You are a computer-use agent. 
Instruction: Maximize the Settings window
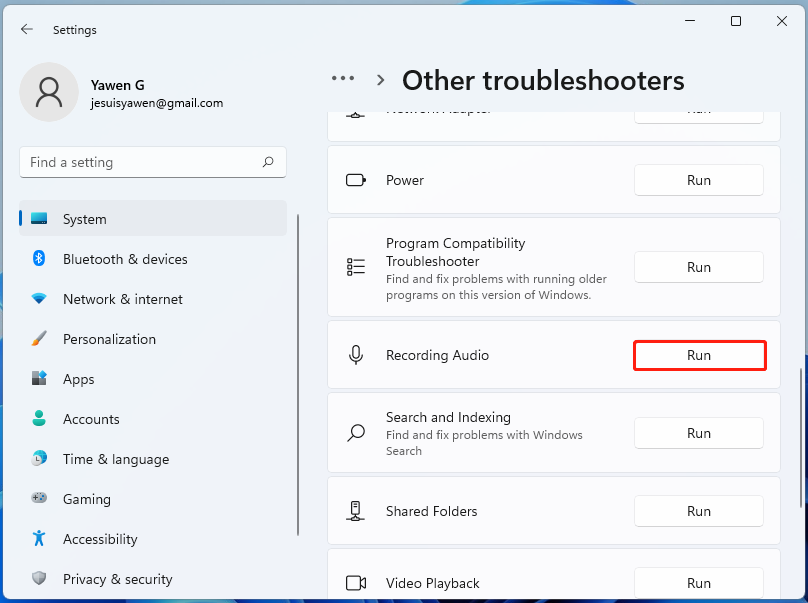coord(736,21)
